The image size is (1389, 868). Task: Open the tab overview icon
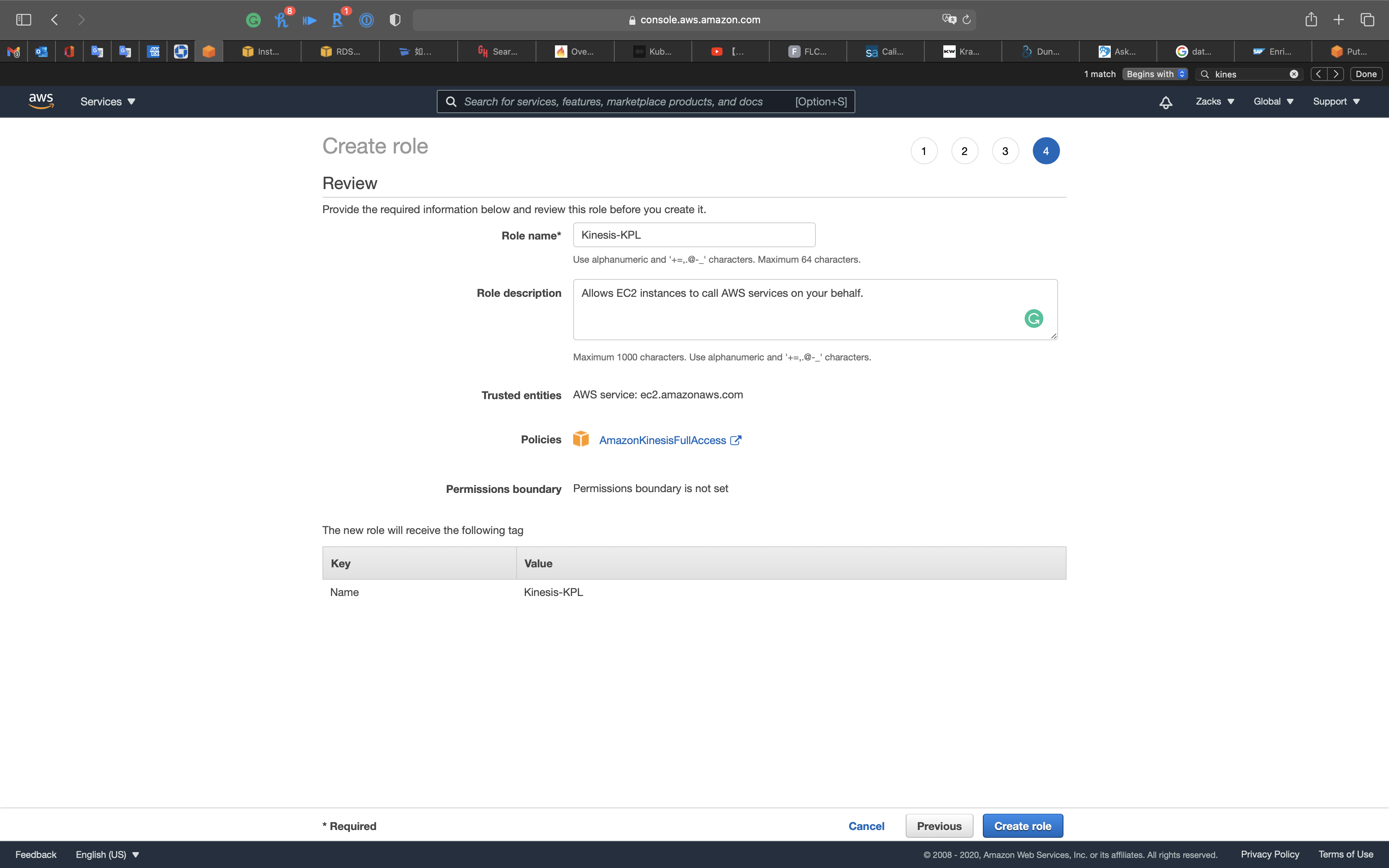(1367, 19)
